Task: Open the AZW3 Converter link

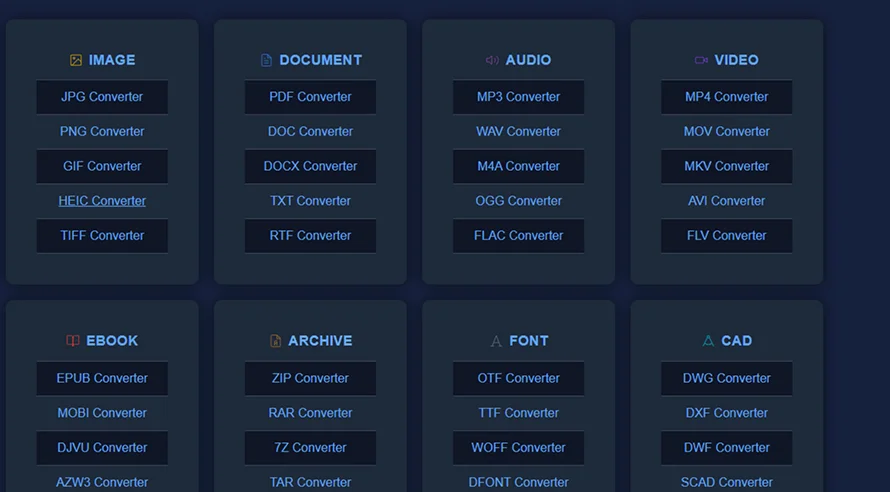Action: pyautogui.click(x=102, y=482)
